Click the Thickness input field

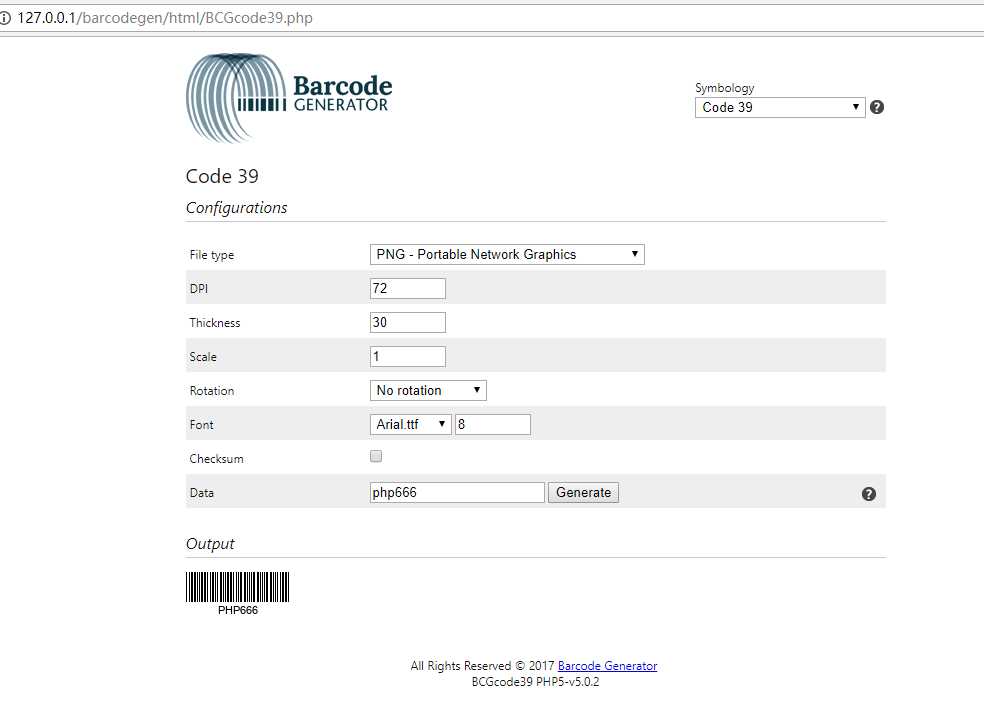click(408, 322)
